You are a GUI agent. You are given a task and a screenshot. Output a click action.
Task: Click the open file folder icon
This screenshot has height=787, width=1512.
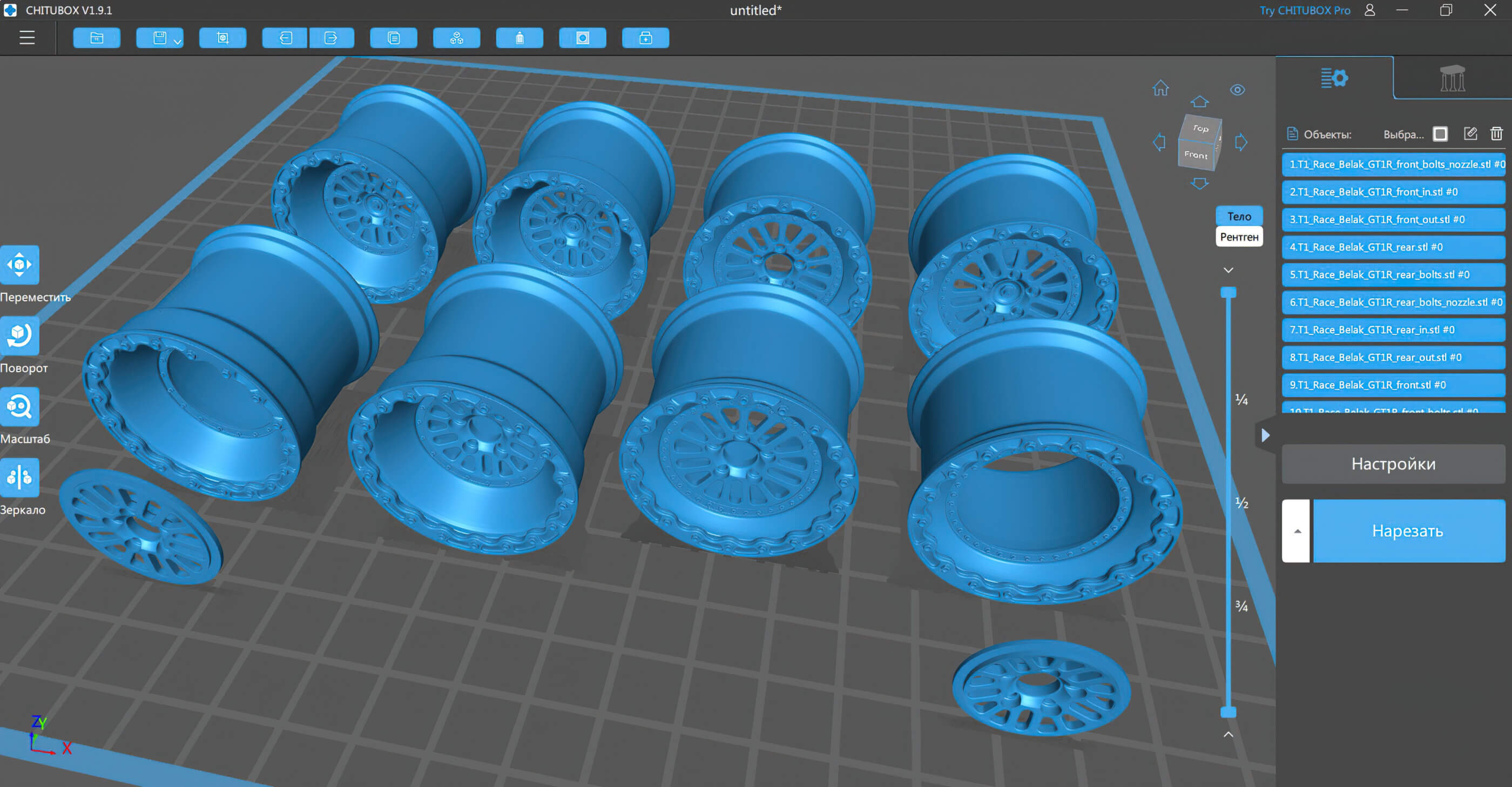pyautogui.click(x=97, y=38)
